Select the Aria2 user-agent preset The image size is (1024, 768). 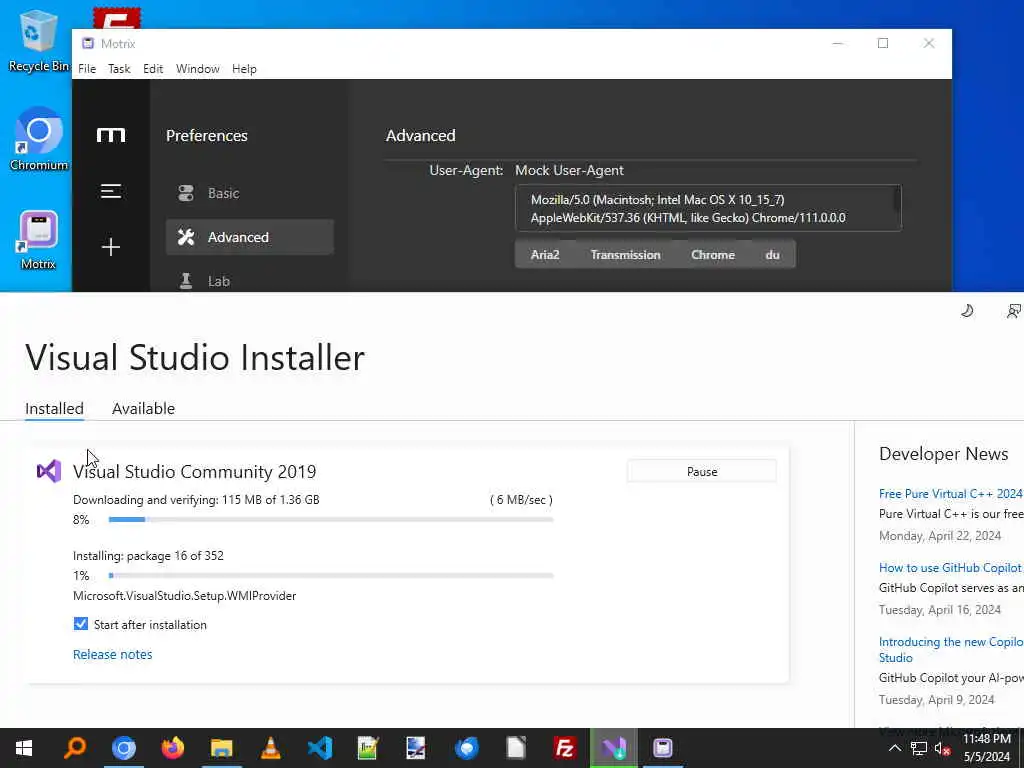[545, 255]
